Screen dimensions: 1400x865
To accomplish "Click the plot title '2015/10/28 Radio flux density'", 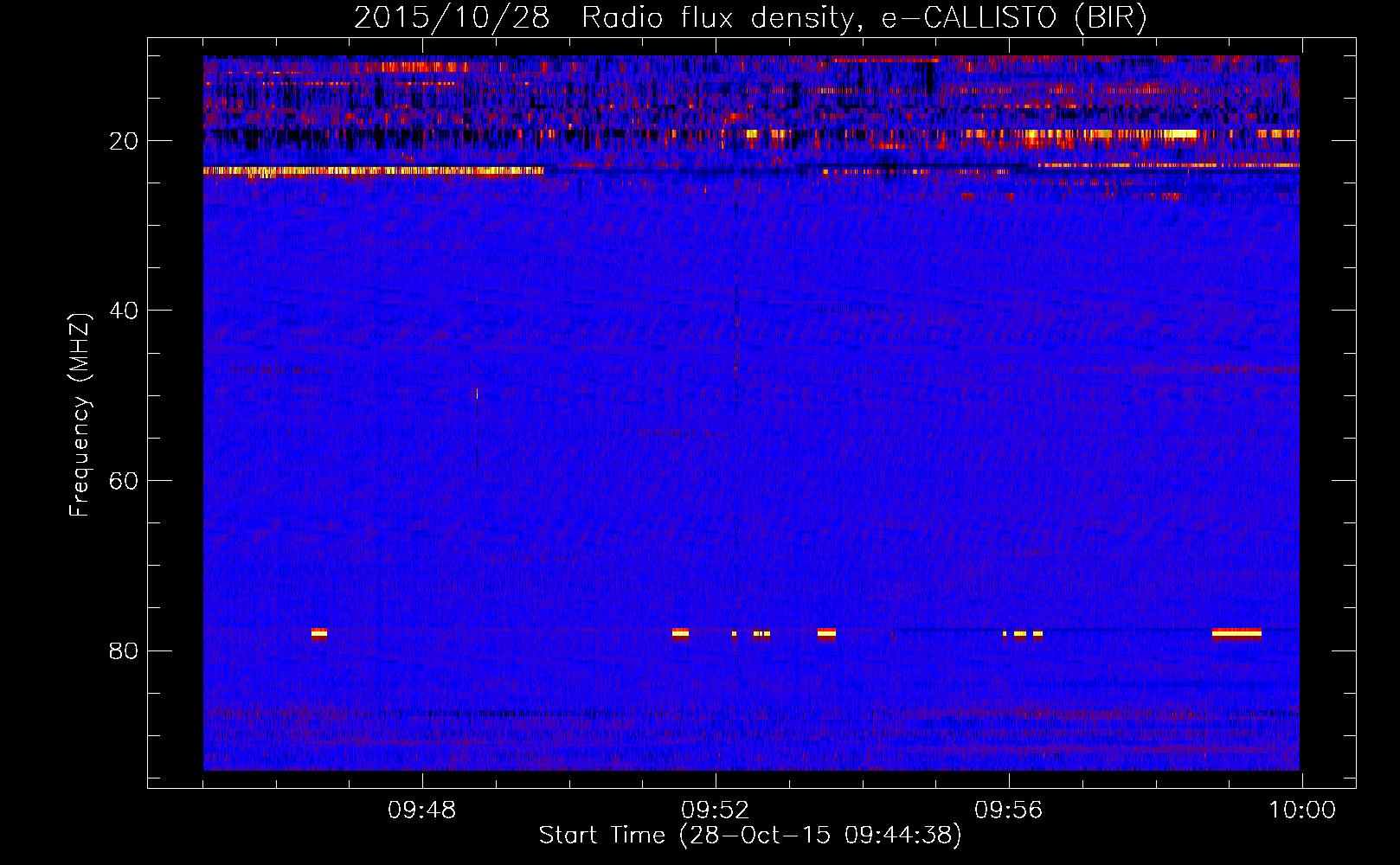I will pos(750,18).
